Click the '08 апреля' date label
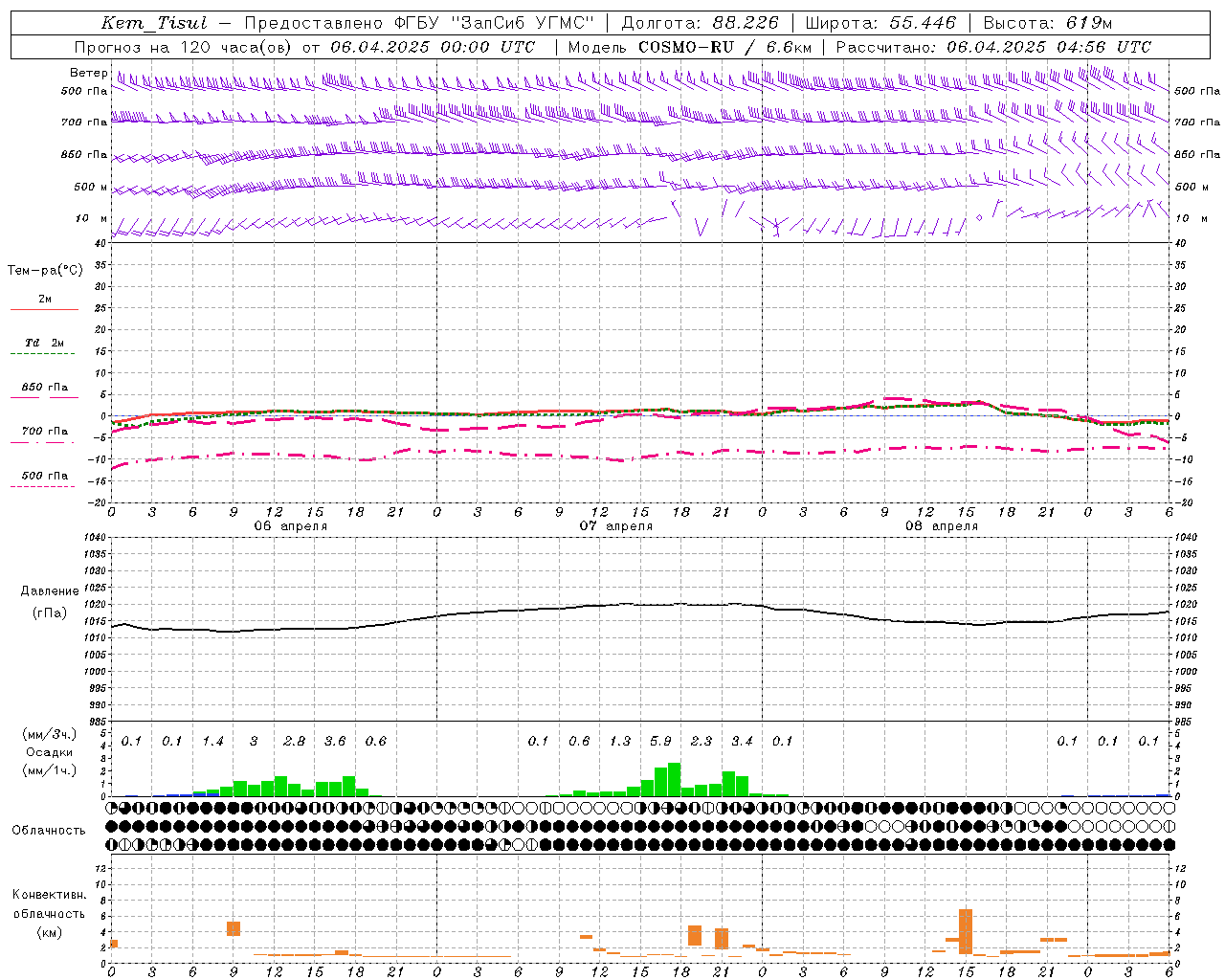Screen dimensions: 1225x980 941,526
